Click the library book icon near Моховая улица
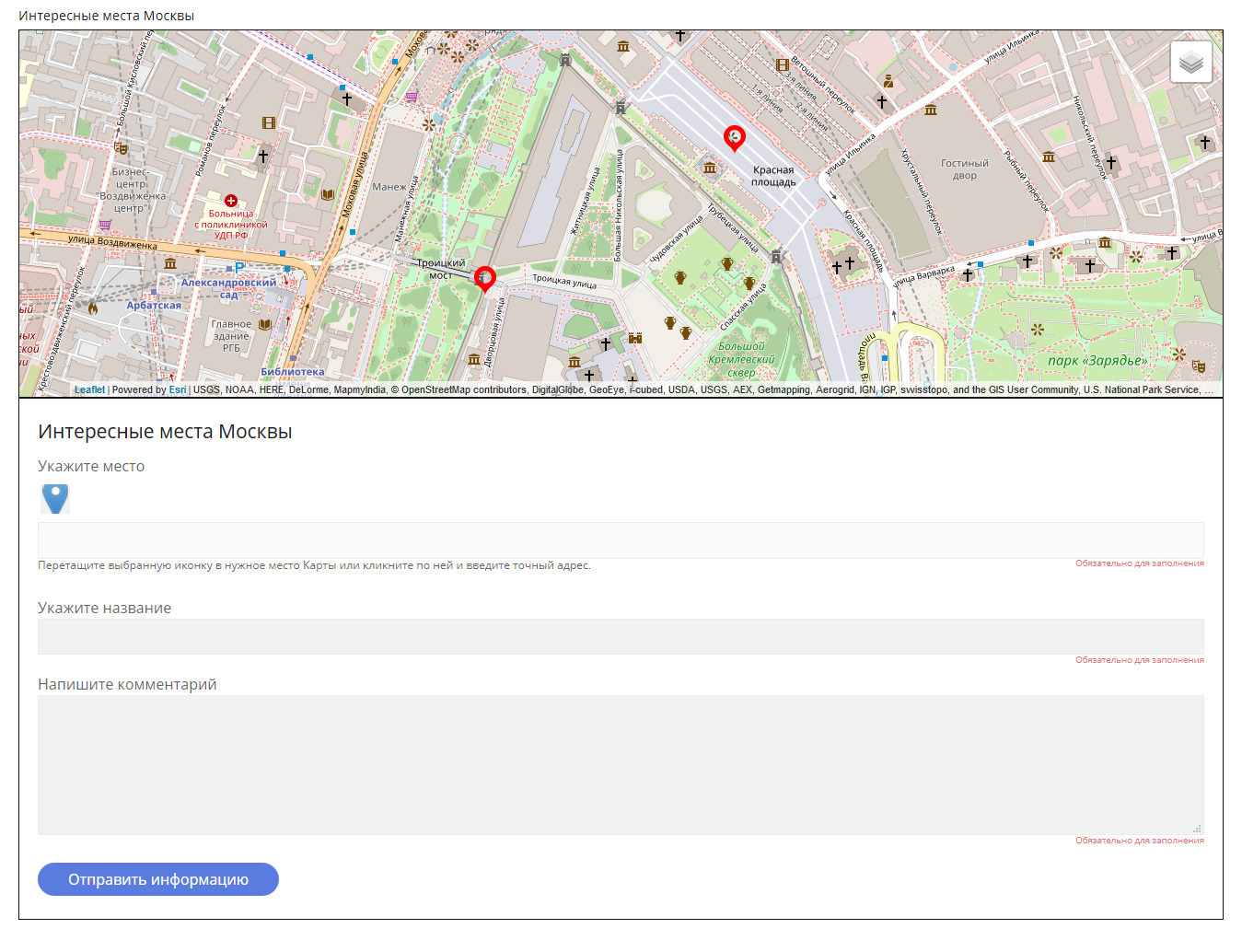This screenshot has width=1242, height=952. (328, 194)
